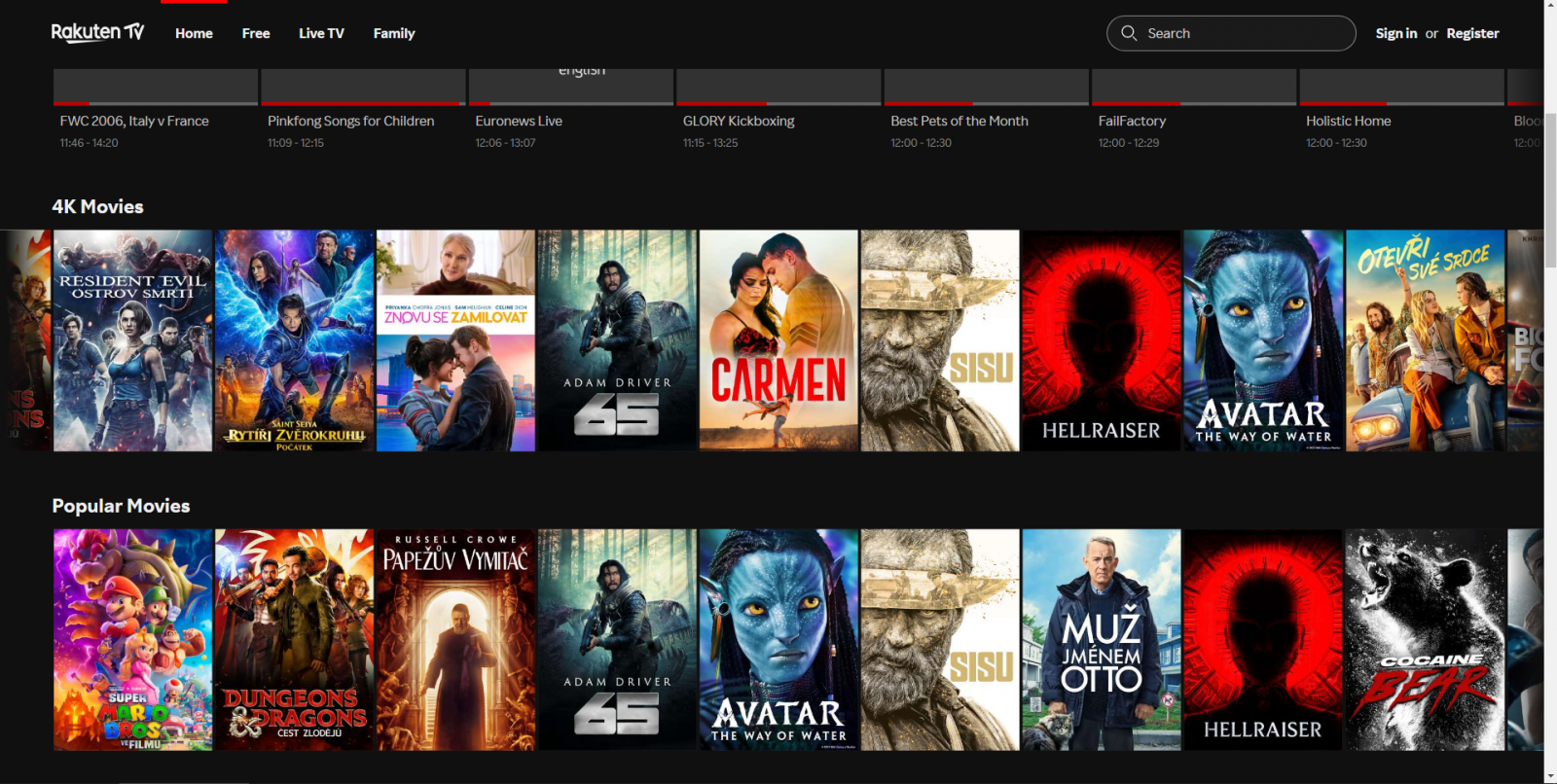1557x784 pixels.
Task: Click Pinkfong channel progress bar
Action: [363, 103]
